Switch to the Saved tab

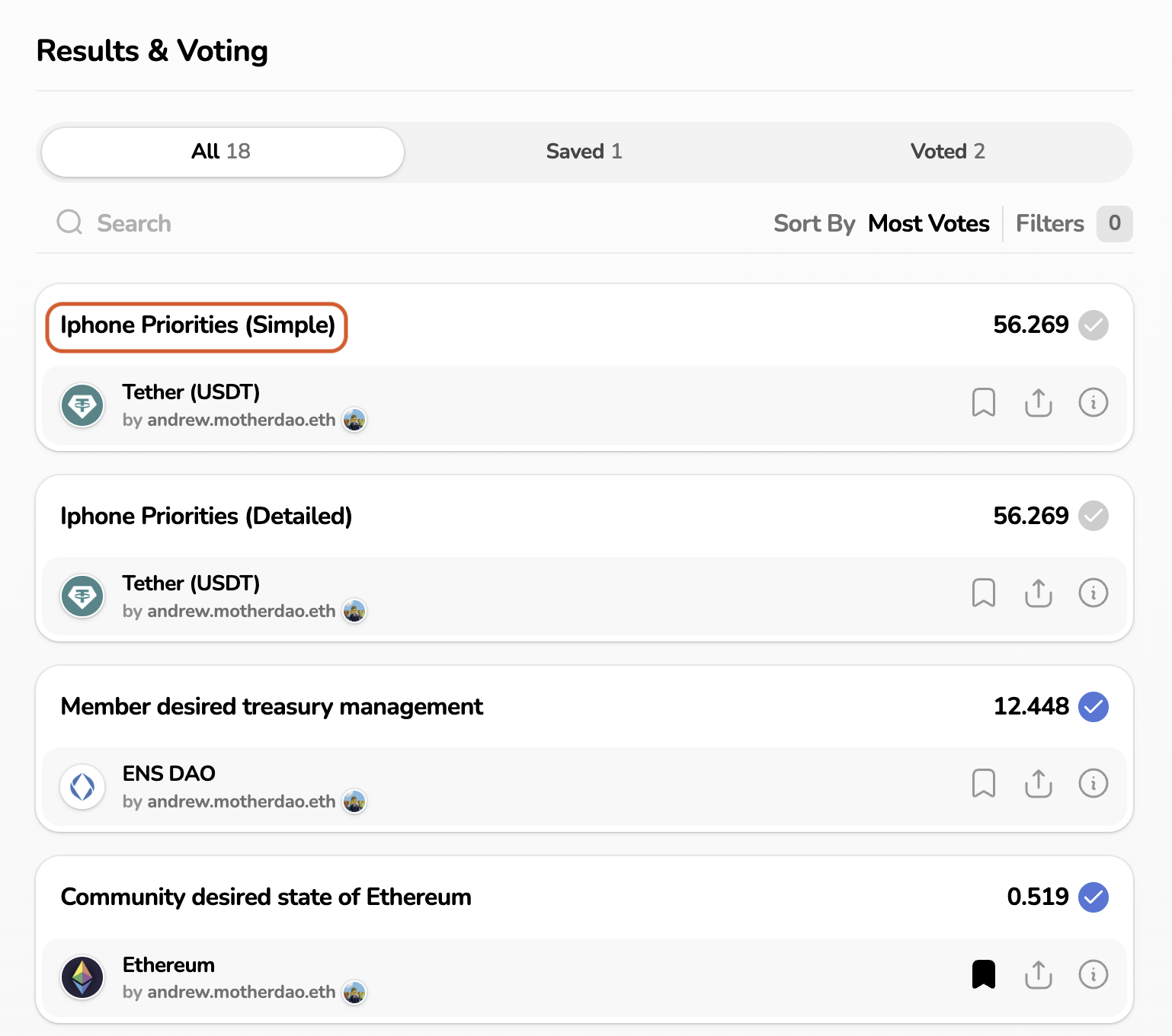coord(584,152)
